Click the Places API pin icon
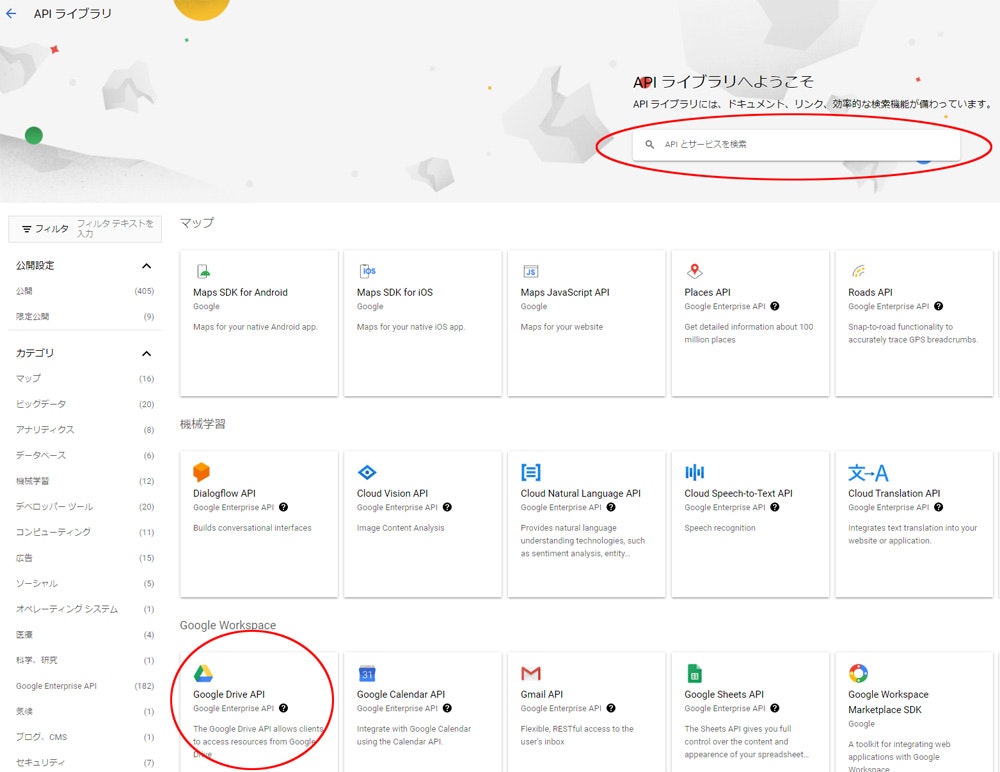Screen dimensions: 1000x772 pyautogui.click(x=695, y=271)
